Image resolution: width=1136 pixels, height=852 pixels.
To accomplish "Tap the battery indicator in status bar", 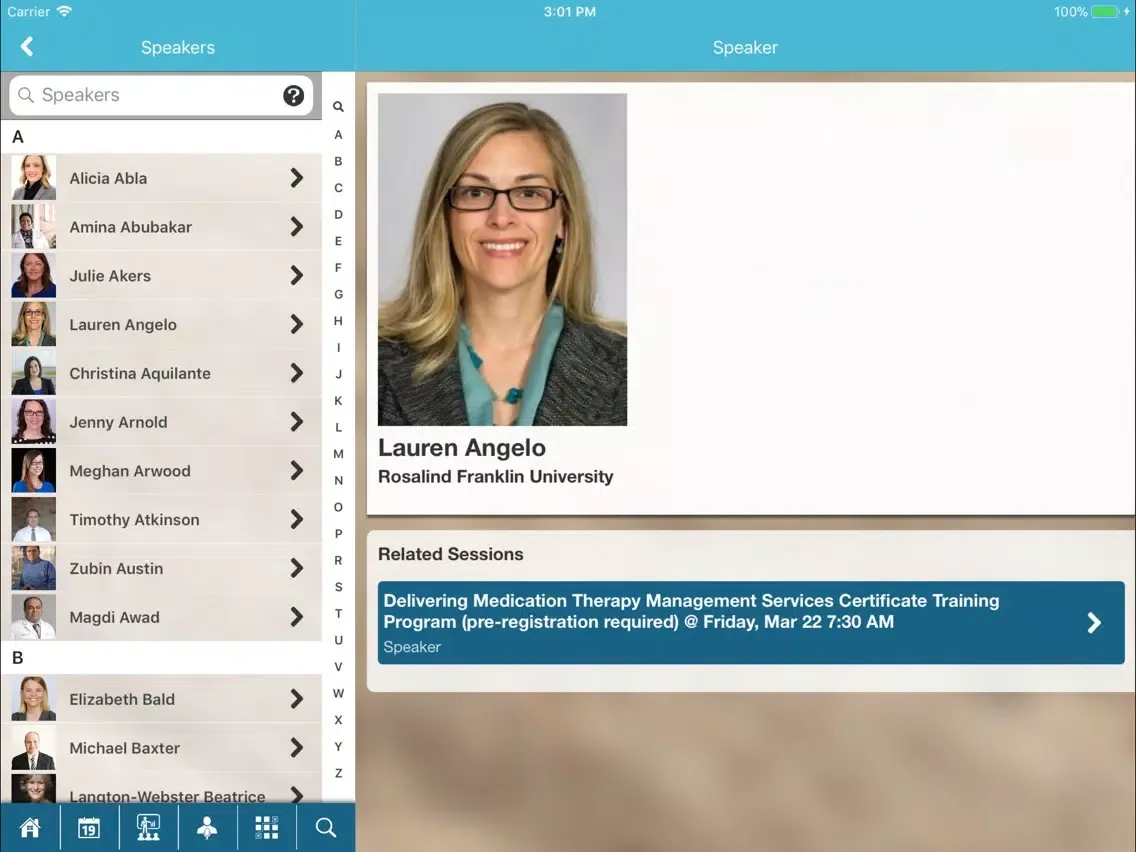I will pyautogui.click(x=1106, y=12).
